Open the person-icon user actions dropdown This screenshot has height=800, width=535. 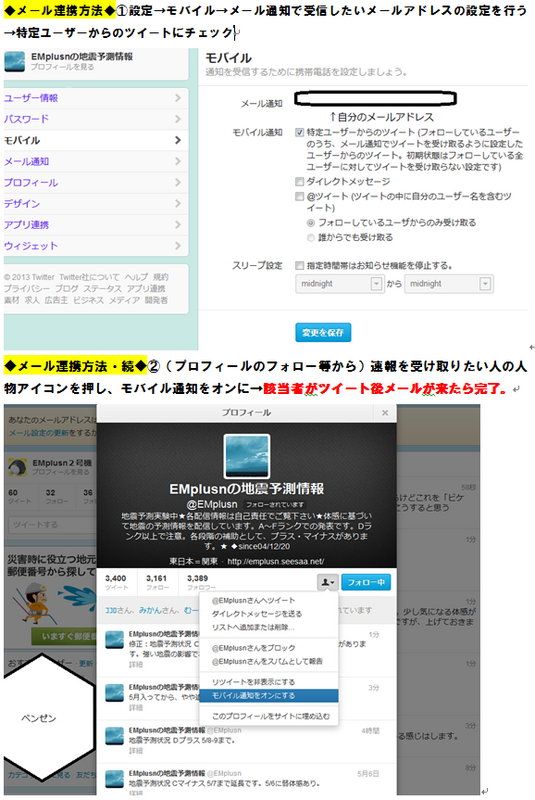point(327,582)
